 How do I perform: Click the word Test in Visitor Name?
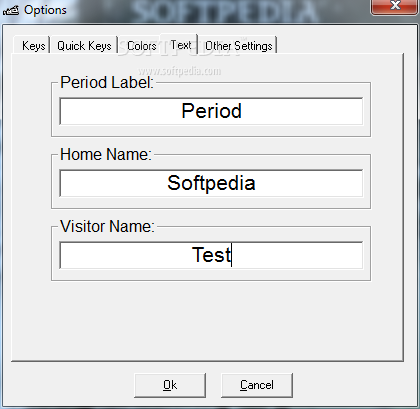coord(211,255)
